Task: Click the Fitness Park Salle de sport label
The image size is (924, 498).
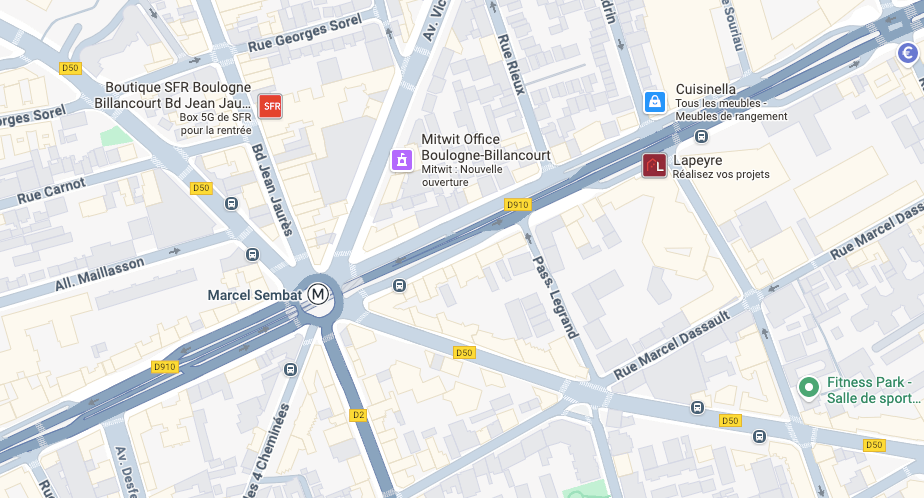Action: [x=873, y=390]
